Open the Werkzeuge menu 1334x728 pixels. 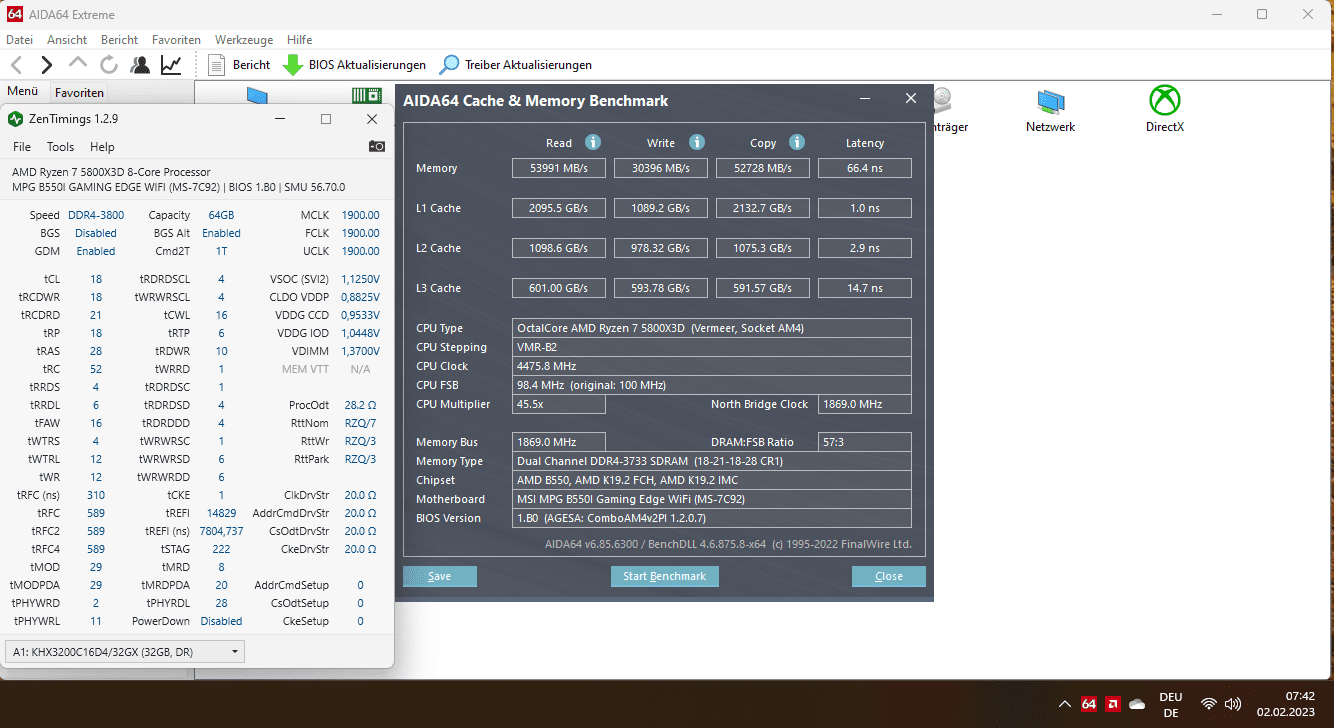[244, 40]
